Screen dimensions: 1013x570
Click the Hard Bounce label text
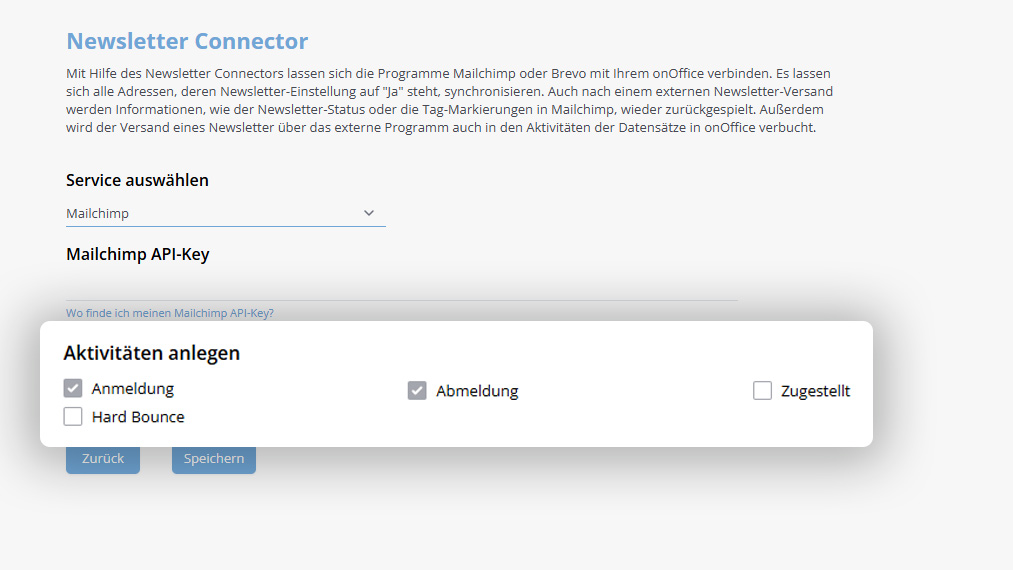pos(138,417)
